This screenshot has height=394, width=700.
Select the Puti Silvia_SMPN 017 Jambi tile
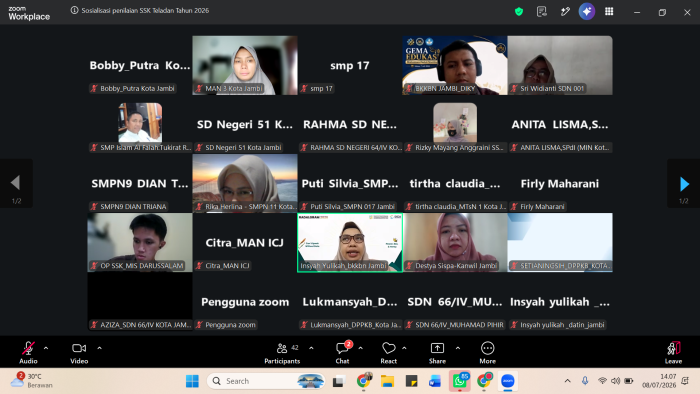coord(350,183)
